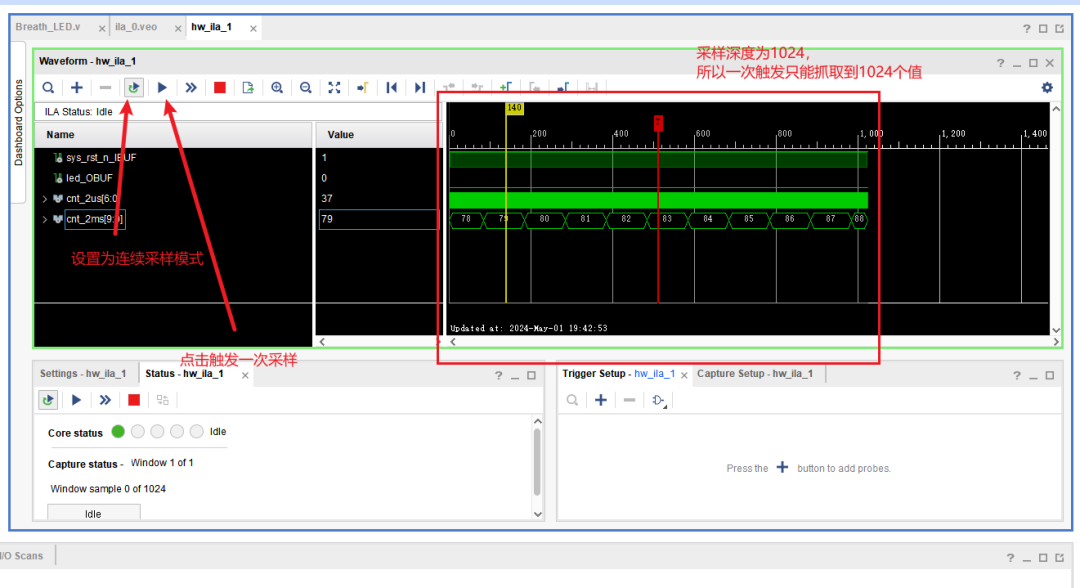Add marker with green plus icon
This screenshot has height=588, width=1080.
(x=506, y=87)
